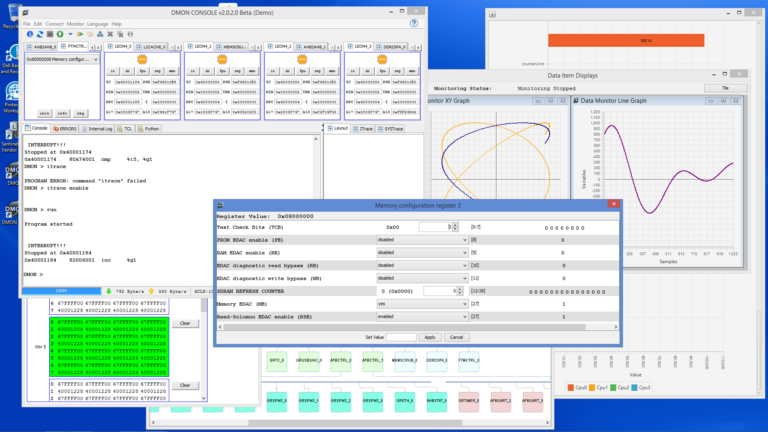This screenshot has height=432, width=768.
Task: Click the green download arrow status icon
Action: pyautogui.click(x=109, y=291)
